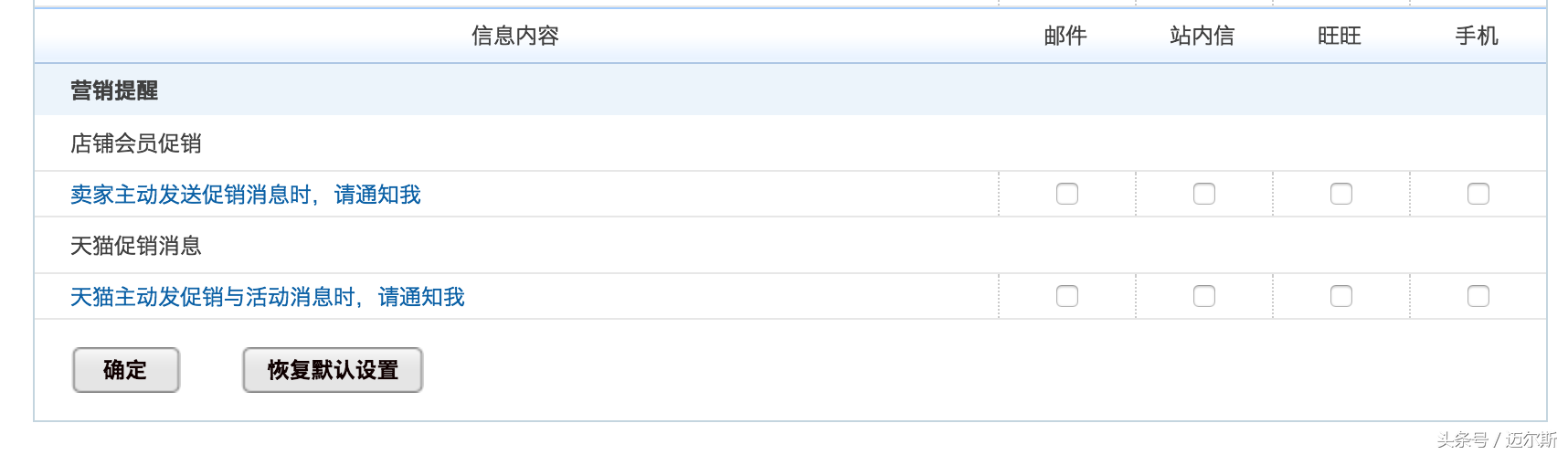Click the 信息内容 column header
Image resolution: width=1568 pixels, height=455 pixels.
coord(514,36)
